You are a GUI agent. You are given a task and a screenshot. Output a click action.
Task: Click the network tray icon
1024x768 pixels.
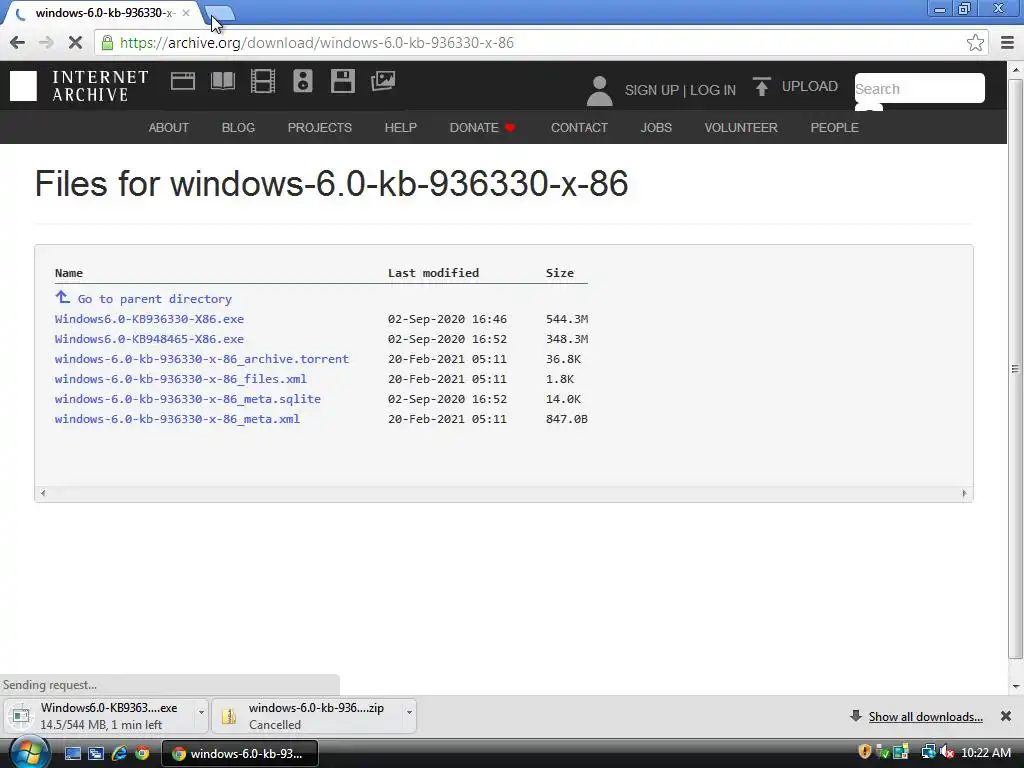(928, 752)
